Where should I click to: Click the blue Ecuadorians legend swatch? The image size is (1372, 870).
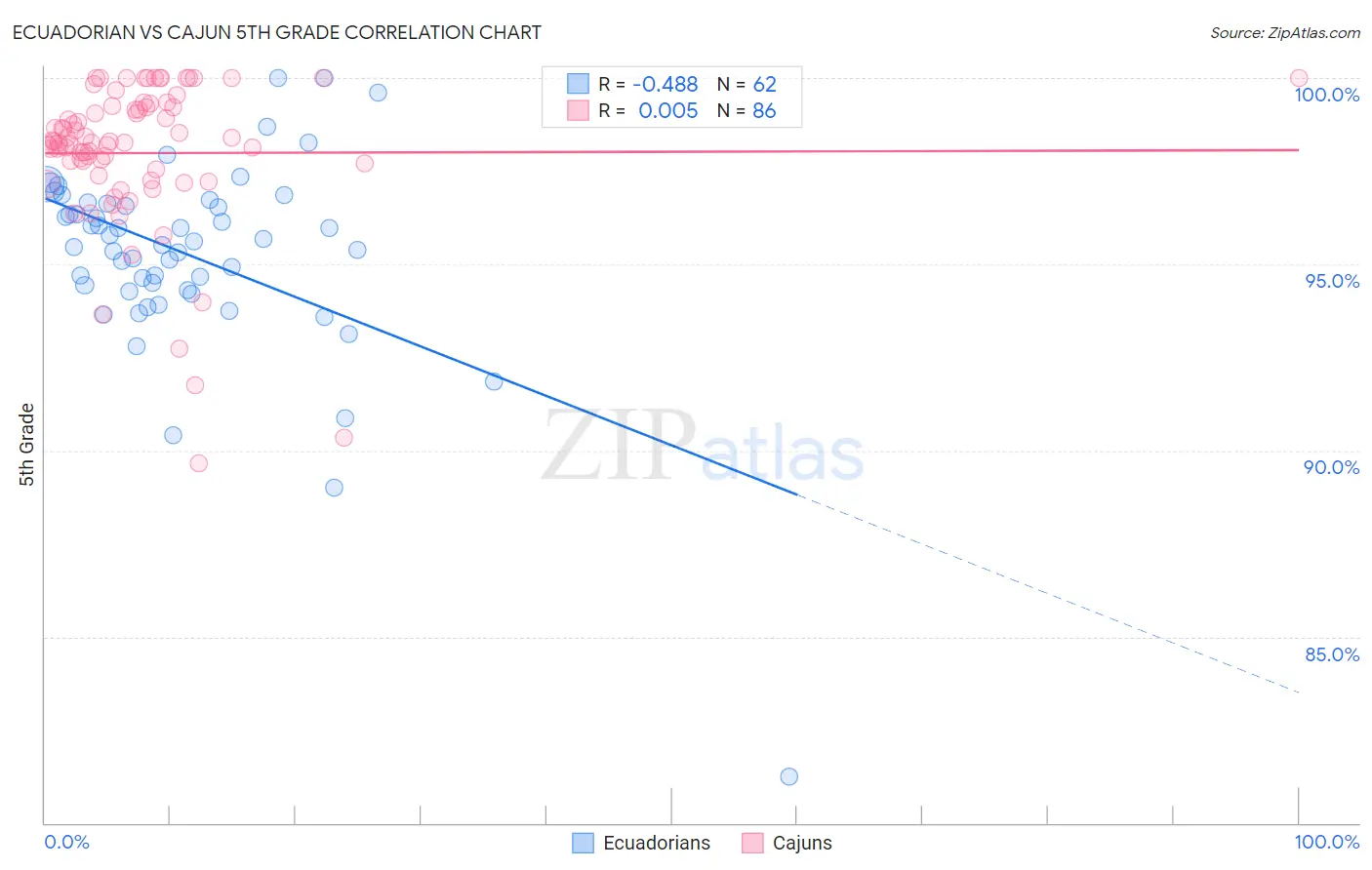point(583,843)
